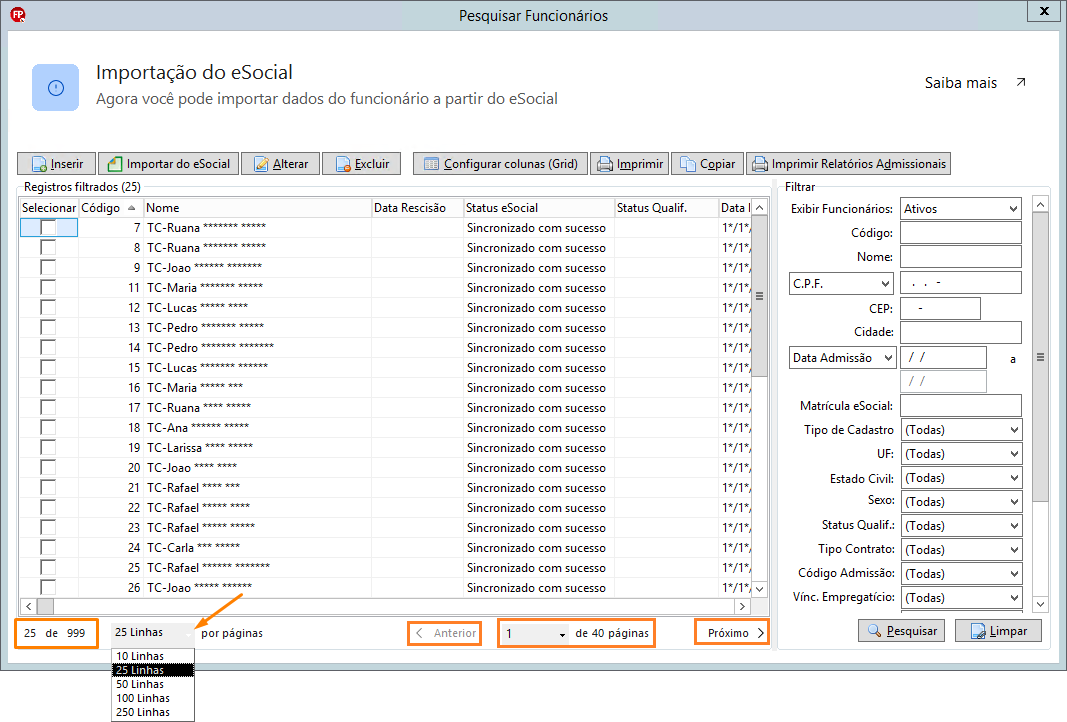This screenshot has width=1067, height=722.
Task: Tick checkbox of TC-Pedro code 14
Action: tap(48, 347)
